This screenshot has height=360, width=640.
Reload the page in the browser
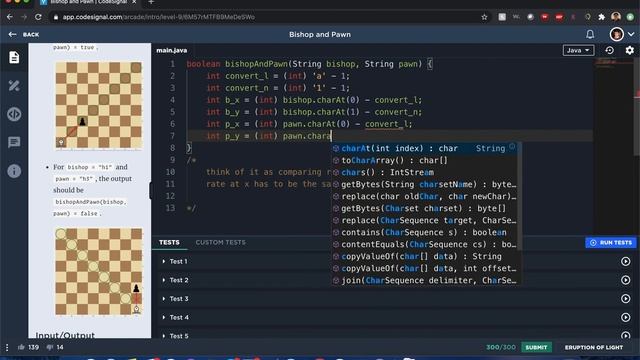pyautogui.click(x=38, y=17)
